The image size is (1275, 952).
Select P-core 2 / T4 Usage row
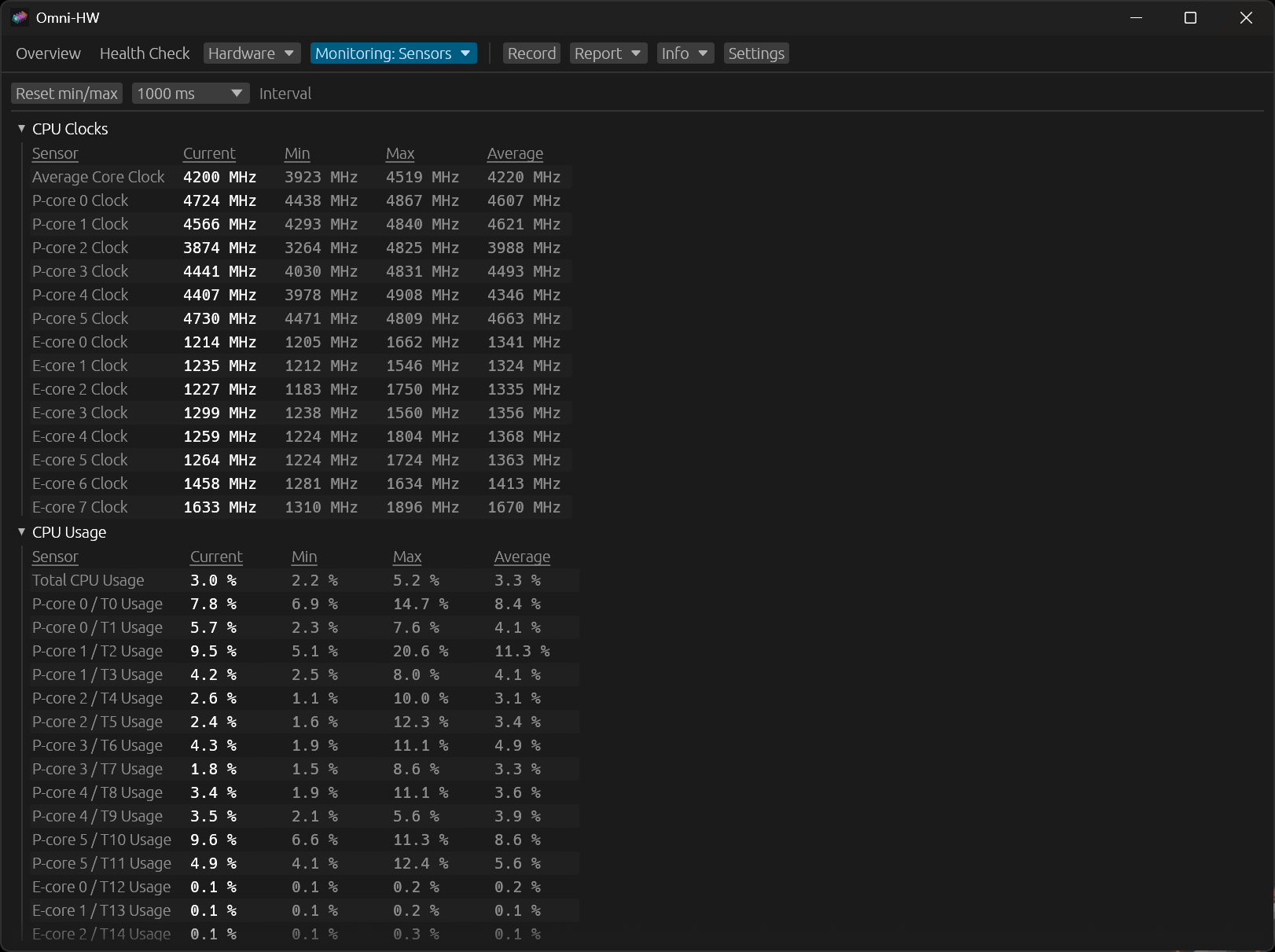click(x=304, y=698)
